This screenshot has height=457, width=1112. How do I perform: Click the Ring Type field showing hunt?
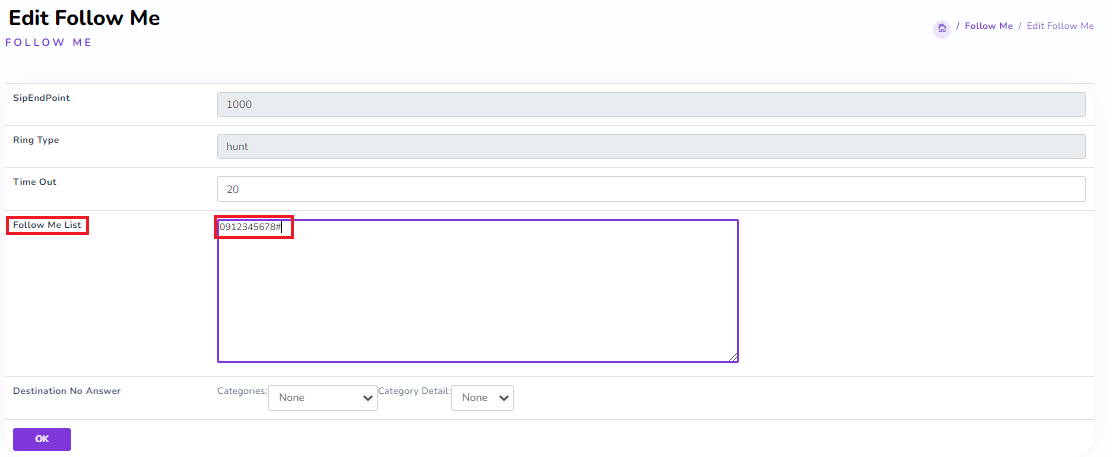[x=650, y=146]
